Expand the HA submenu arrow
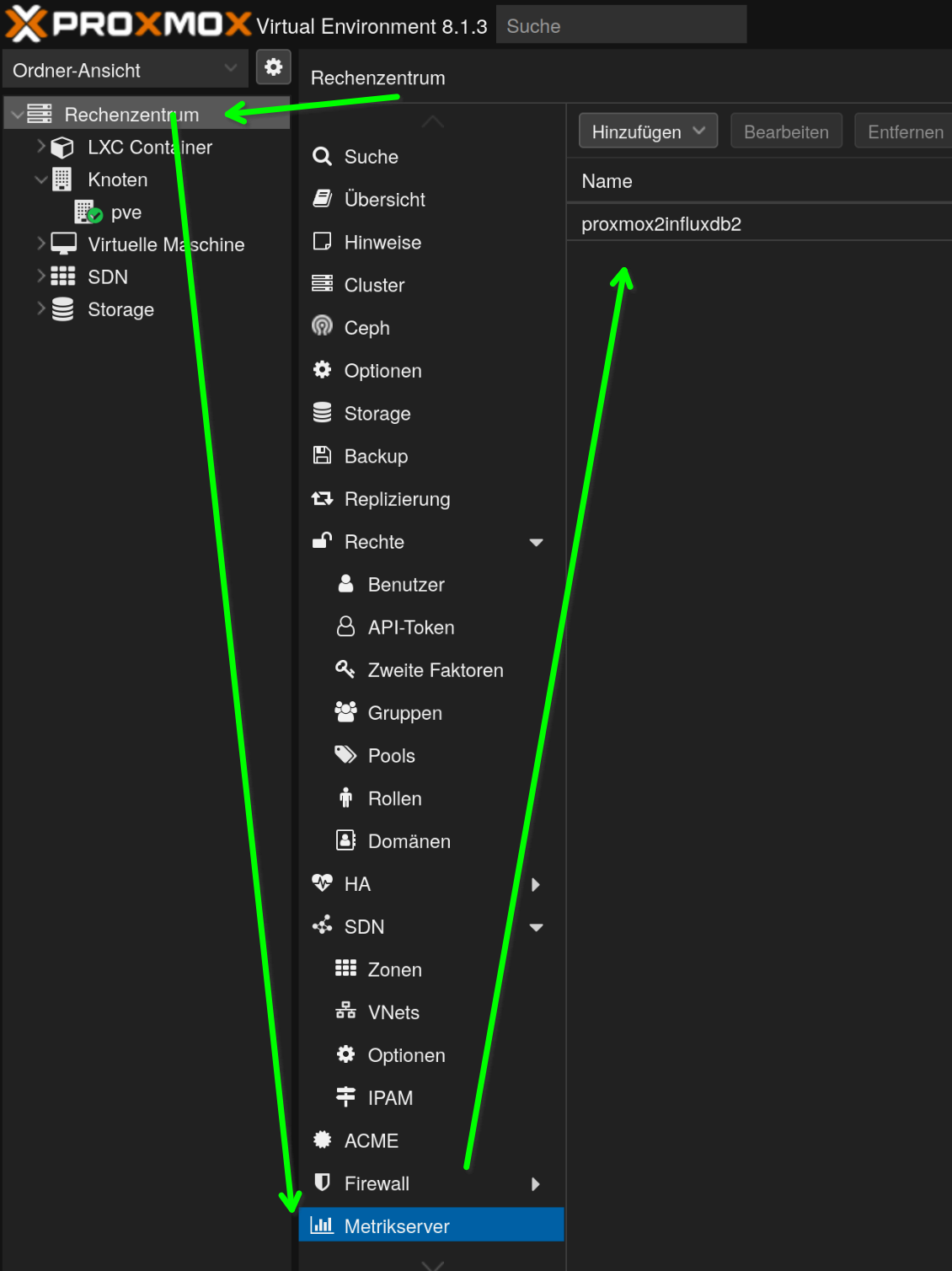Image resolution: width=952 pixels, height=1271 pixels. [536, 884]
